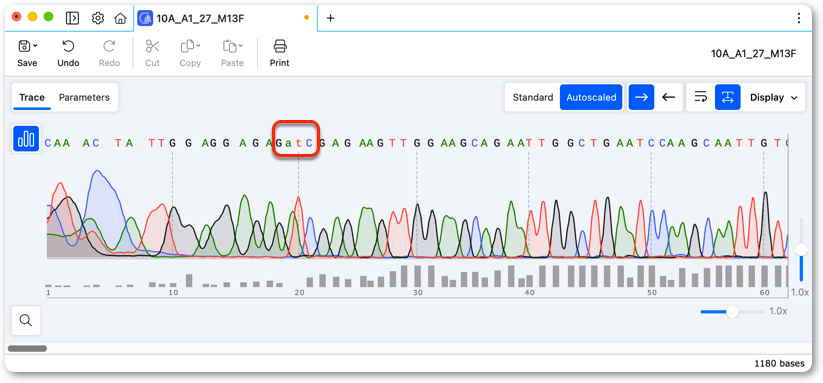The height and width of the screenshot is (383, 823).
Task: Toggle line wrap view button
Action: pos(700,97)
